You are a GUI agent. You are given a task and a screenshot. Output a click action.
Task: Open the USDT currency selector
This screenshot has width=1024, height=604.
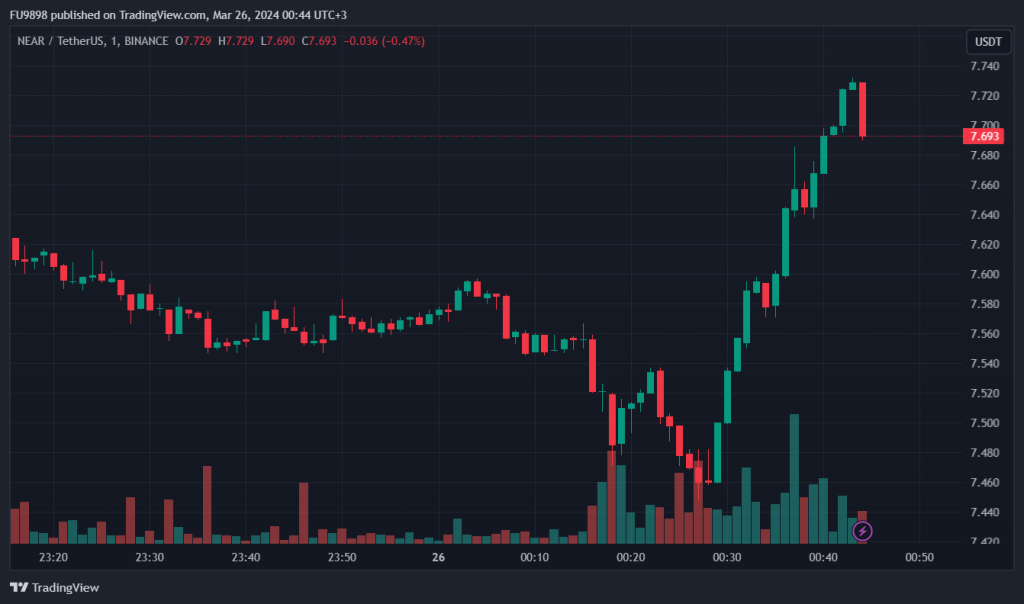988,42
